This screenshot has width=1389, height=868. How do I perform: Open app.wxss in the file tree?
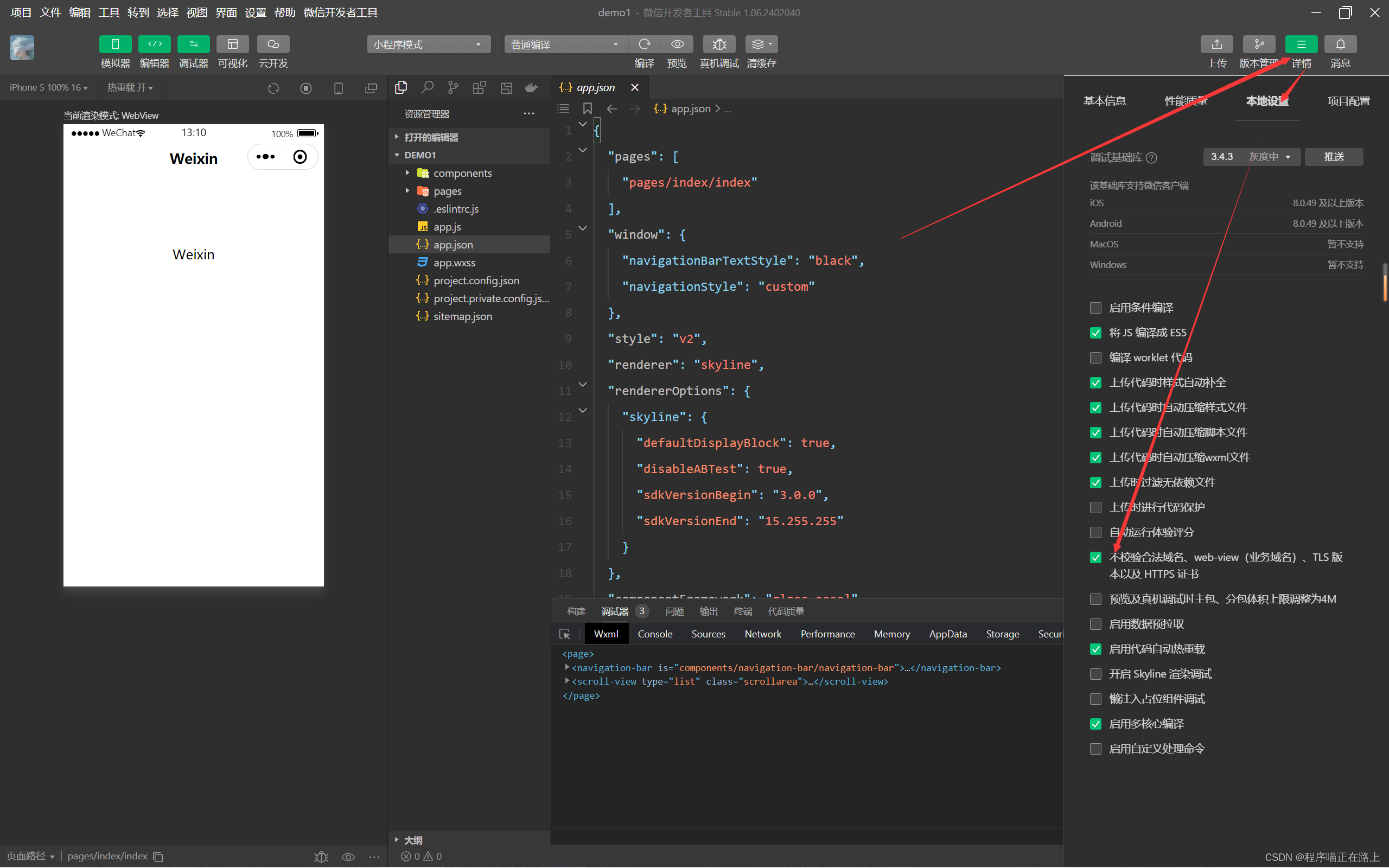point(454,263)
